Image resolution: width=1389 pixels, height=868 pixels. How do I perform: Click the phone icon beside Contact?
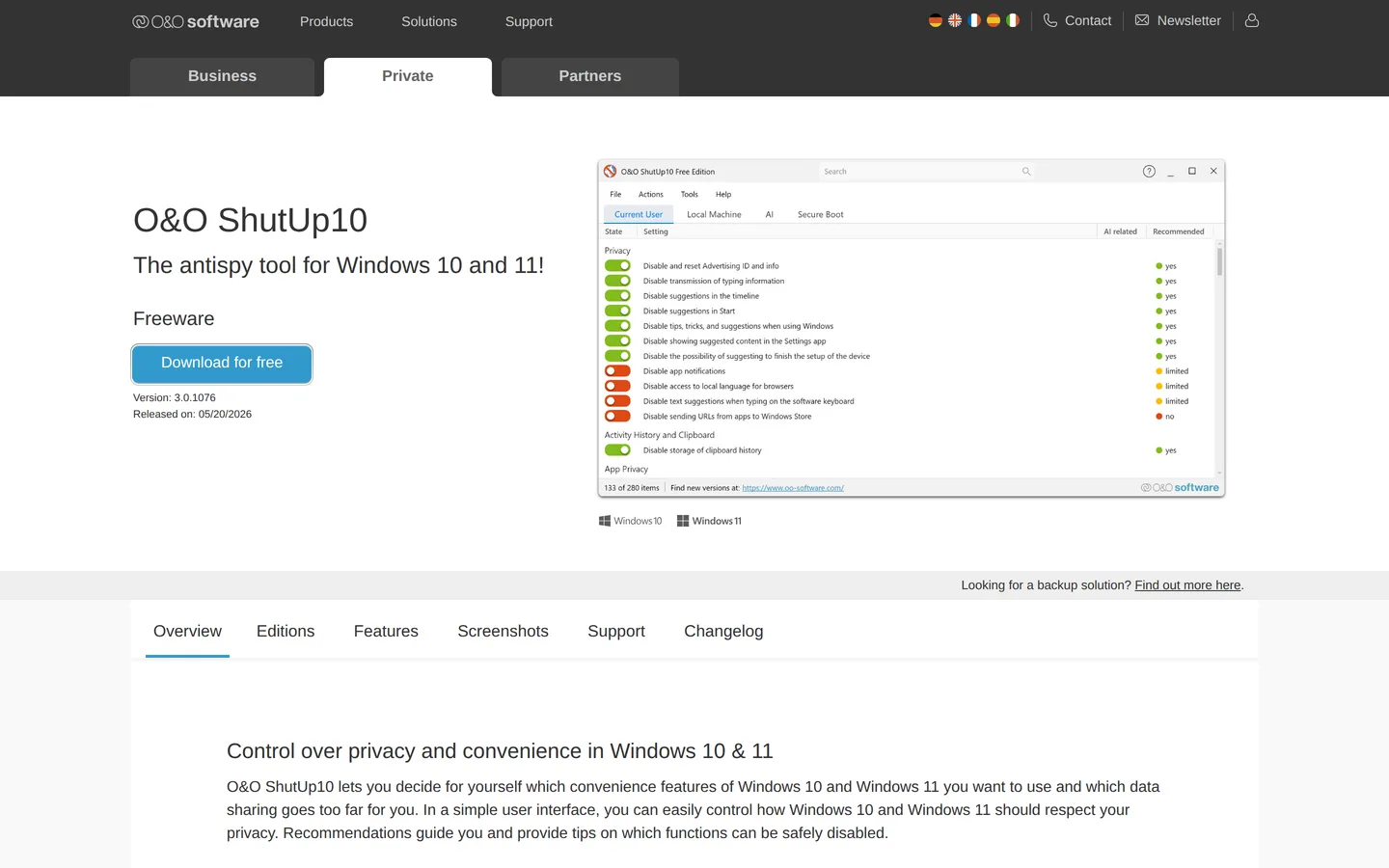(1050, 20)
